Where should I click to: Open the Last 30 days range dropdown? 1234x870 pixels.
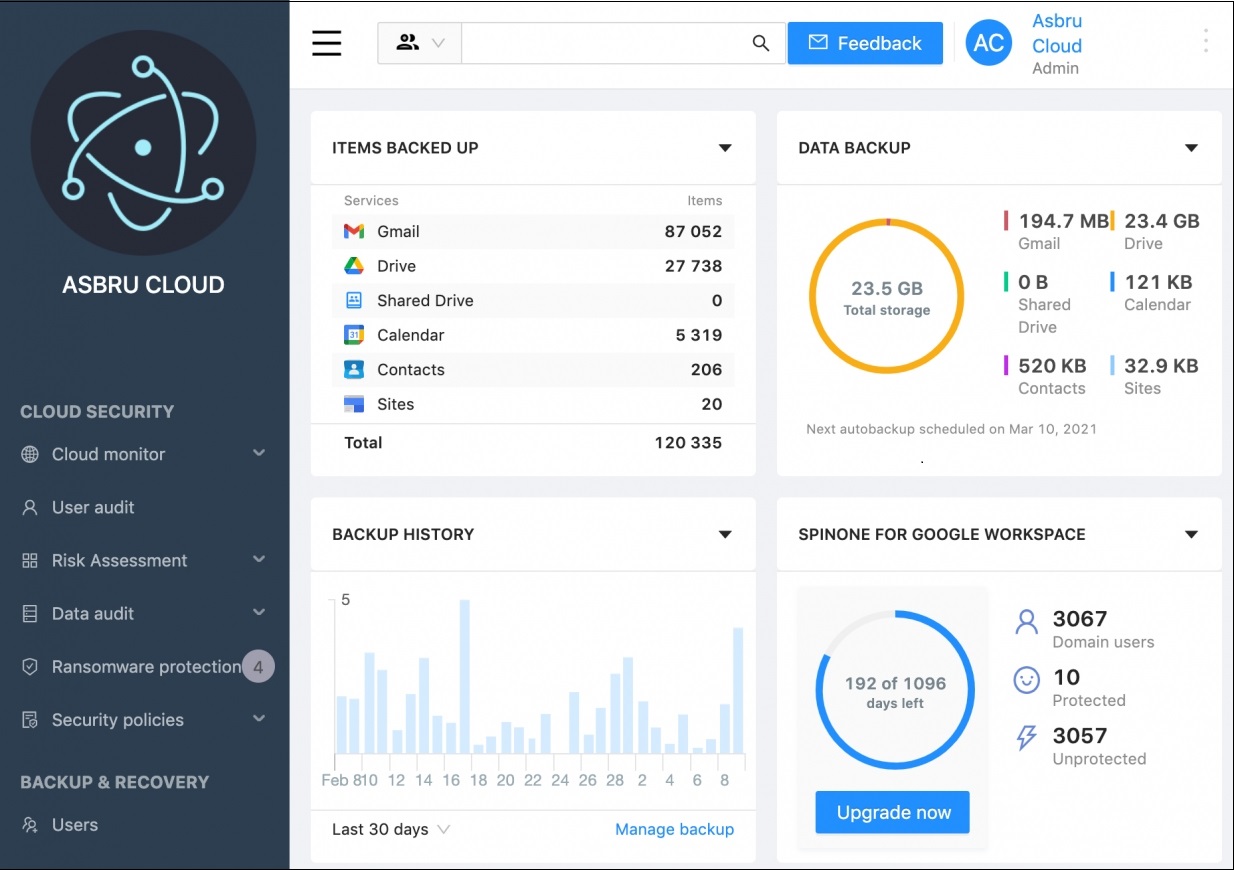[391, 829]
